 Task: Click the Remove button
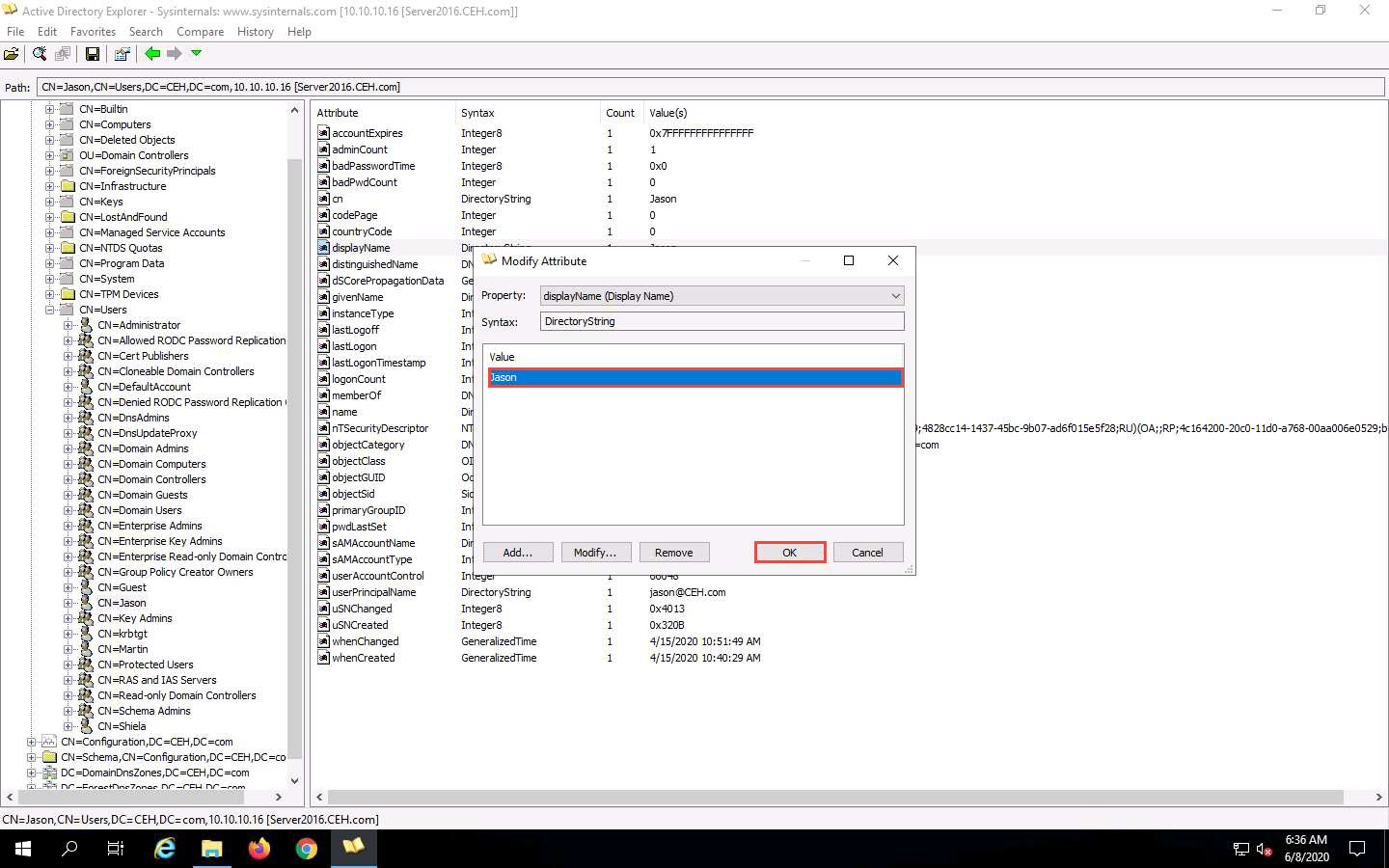(x=673, y=553)
